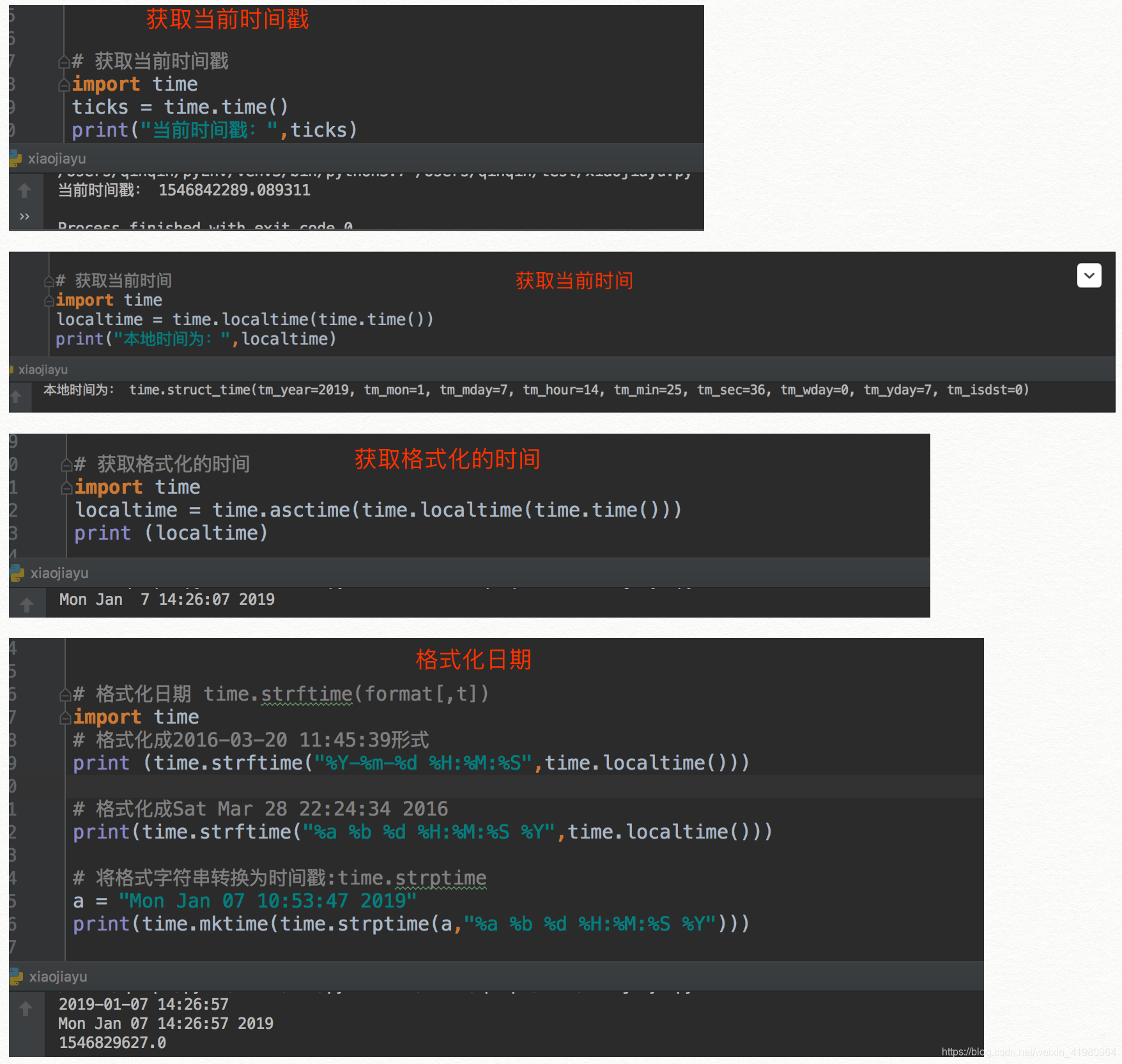Click the up arrow in first console output

click(x=24, y=190)
